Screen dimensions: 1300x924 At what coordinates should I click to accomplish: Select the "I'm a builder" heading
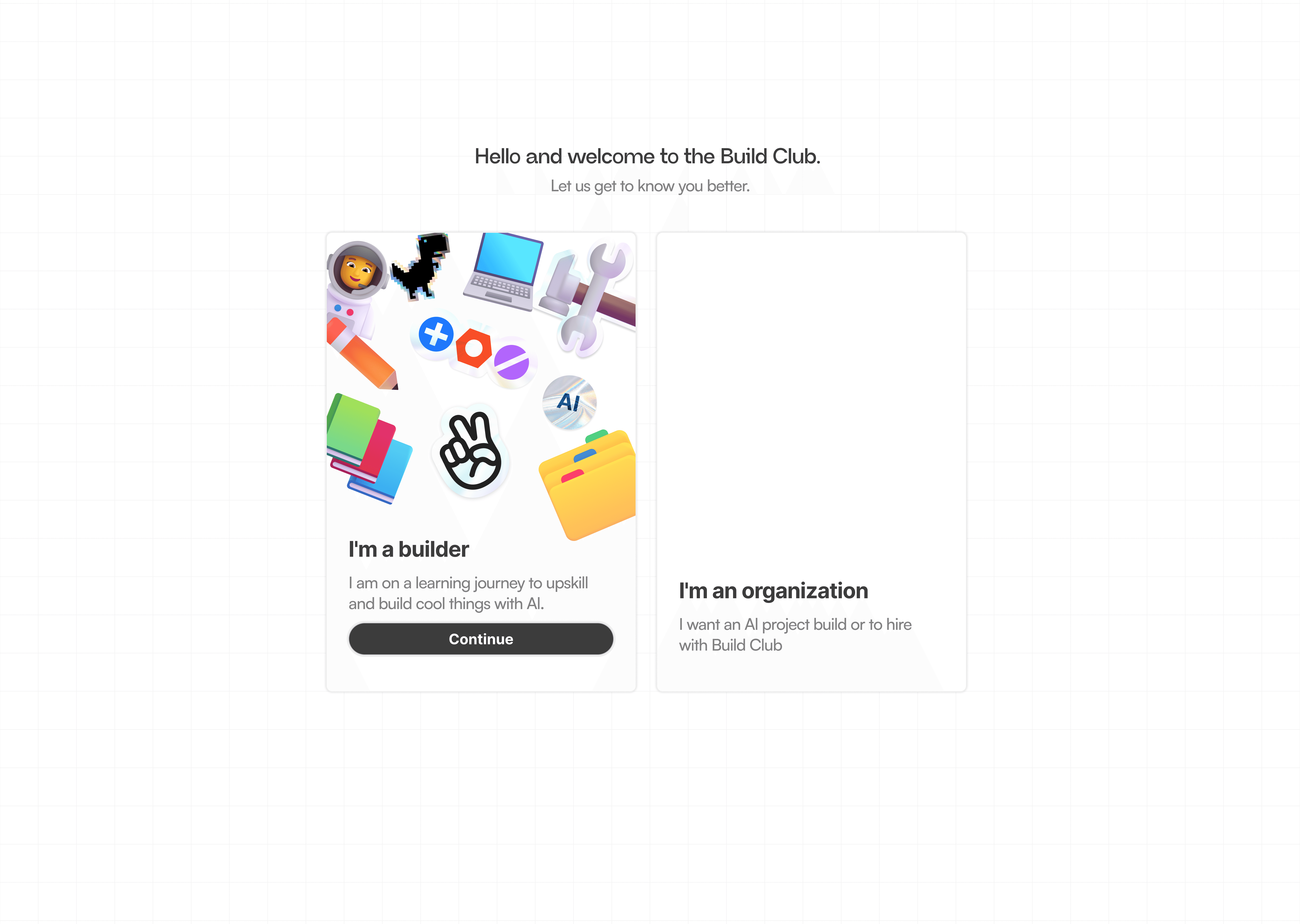pyautogui.click(x=409, y=549)
